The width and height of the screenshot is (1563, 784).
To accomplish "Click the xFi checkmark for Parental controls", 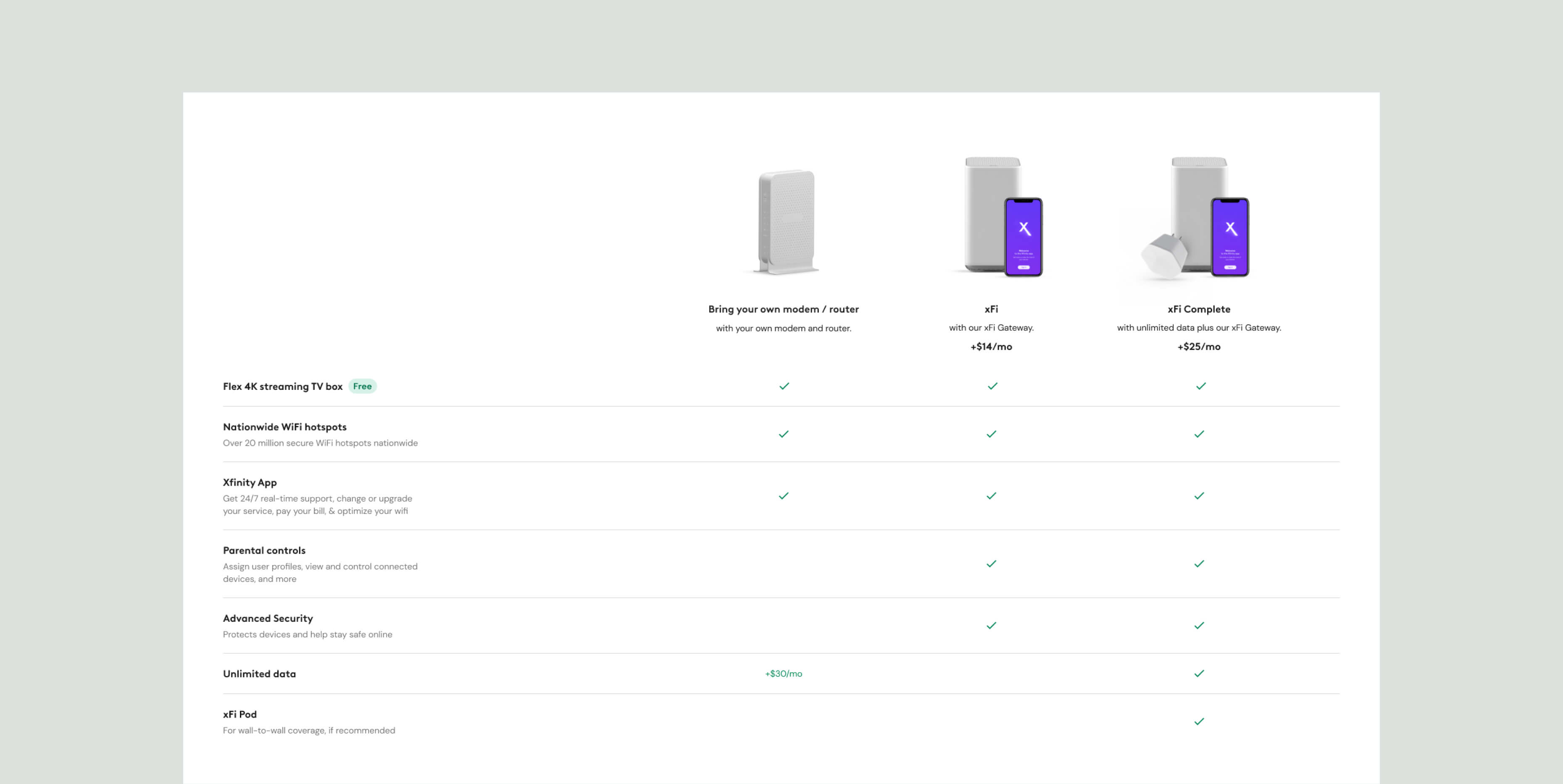I will 991,564.
